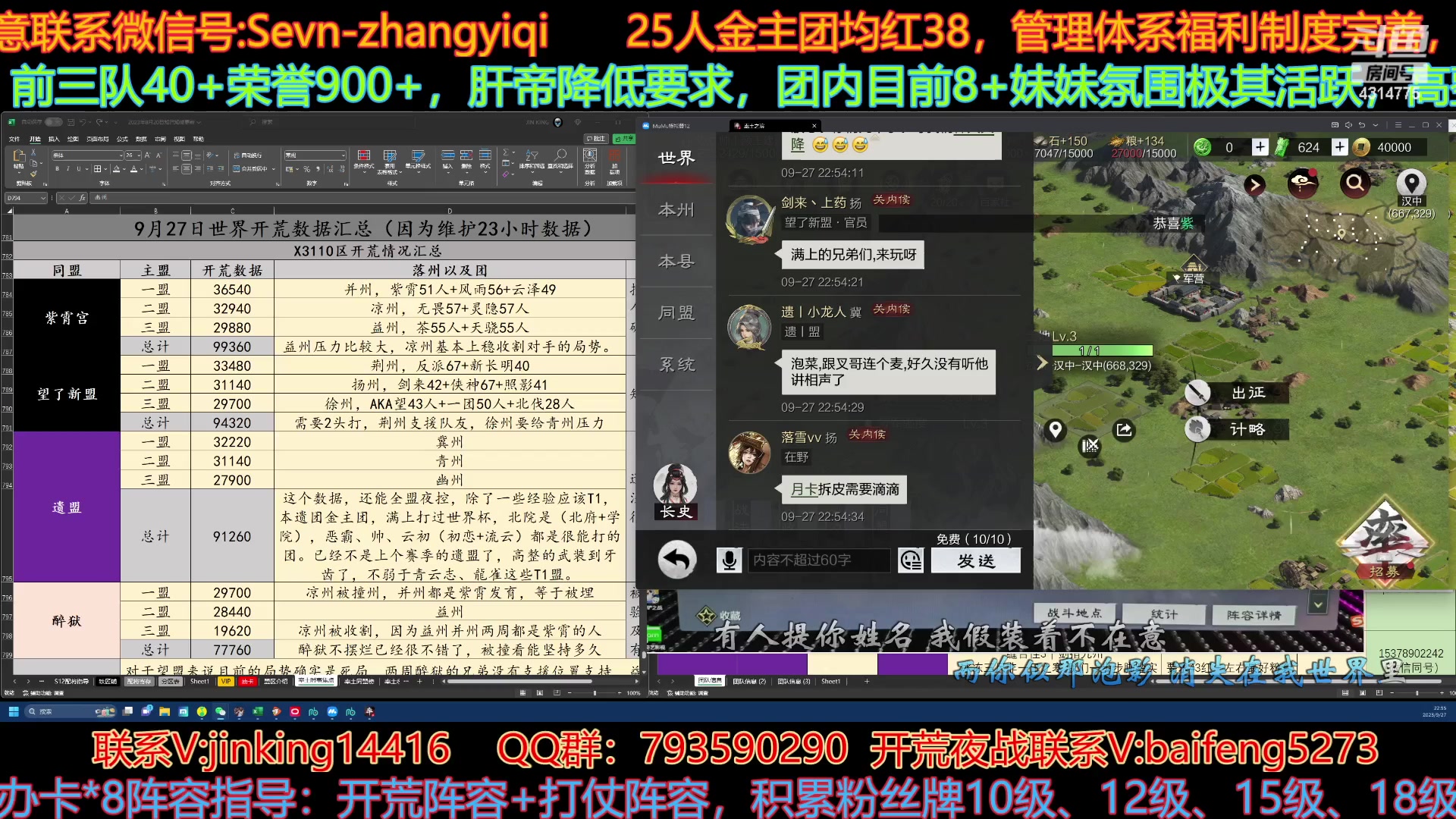The width and height of the screenshot is (1456, 819).
Task: Click the 战斗地点 button
Action: tap(1075, 613)
